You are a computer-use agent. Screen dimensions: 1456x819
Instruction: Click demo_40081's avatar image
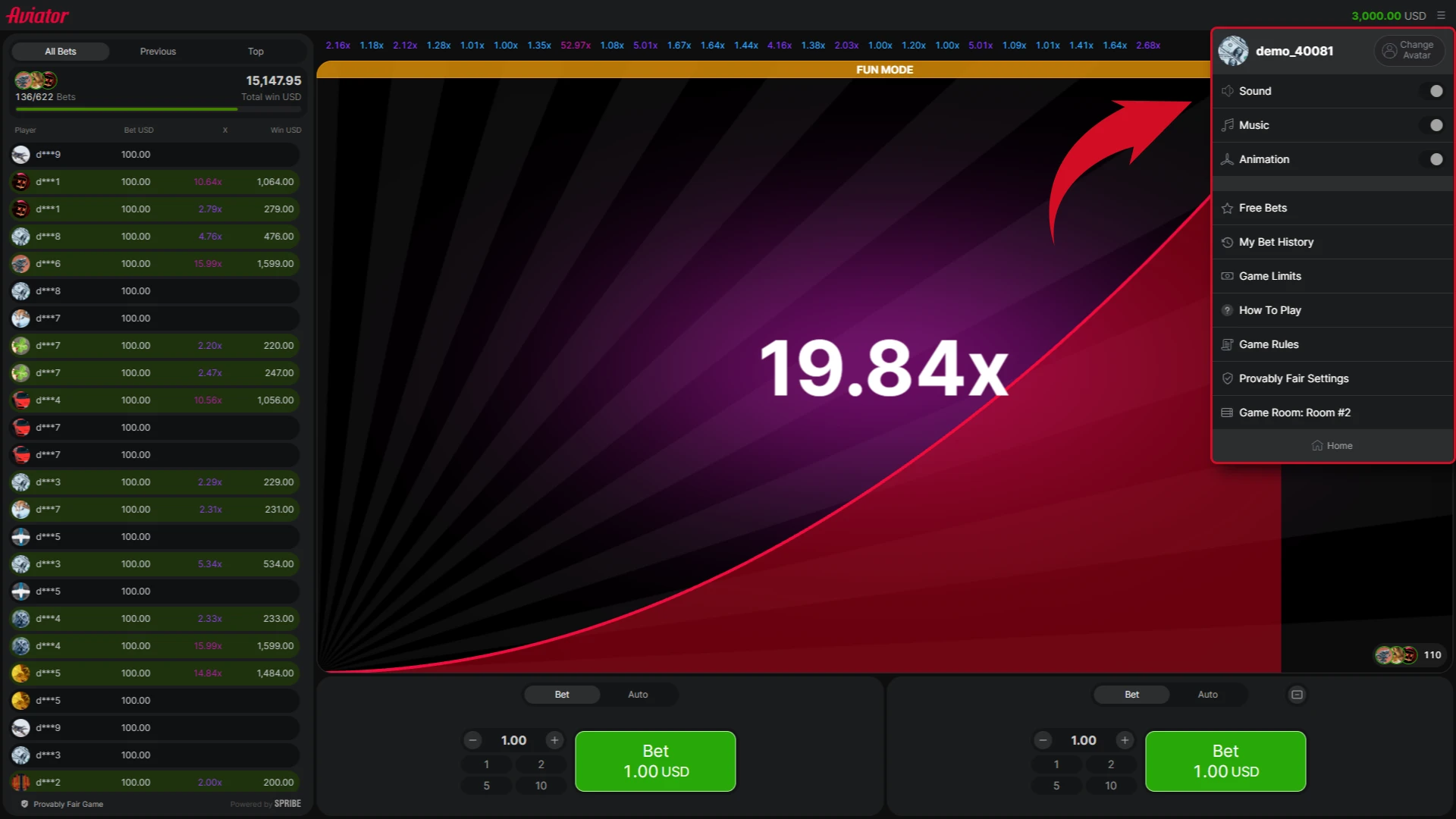pos(1233,51)
